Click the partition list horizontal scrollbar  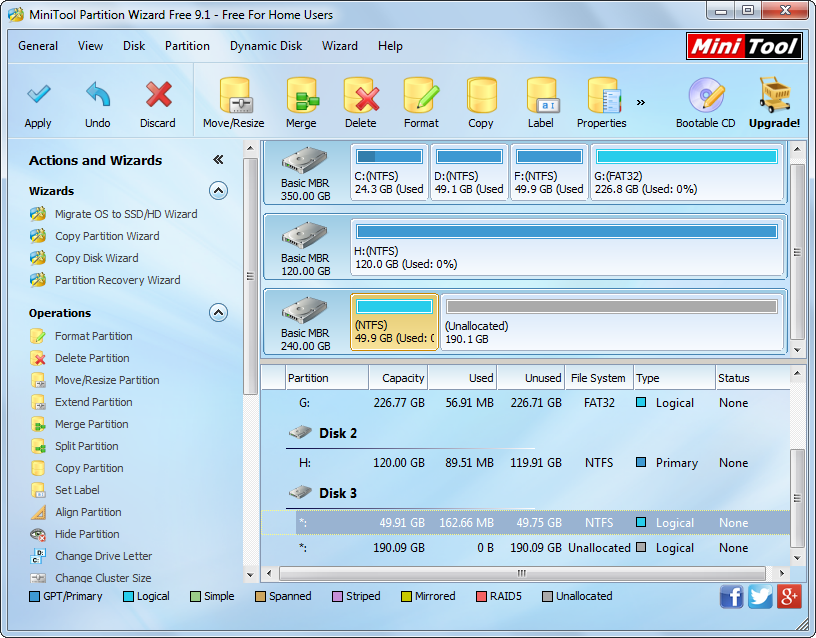(x=522, y=573)
